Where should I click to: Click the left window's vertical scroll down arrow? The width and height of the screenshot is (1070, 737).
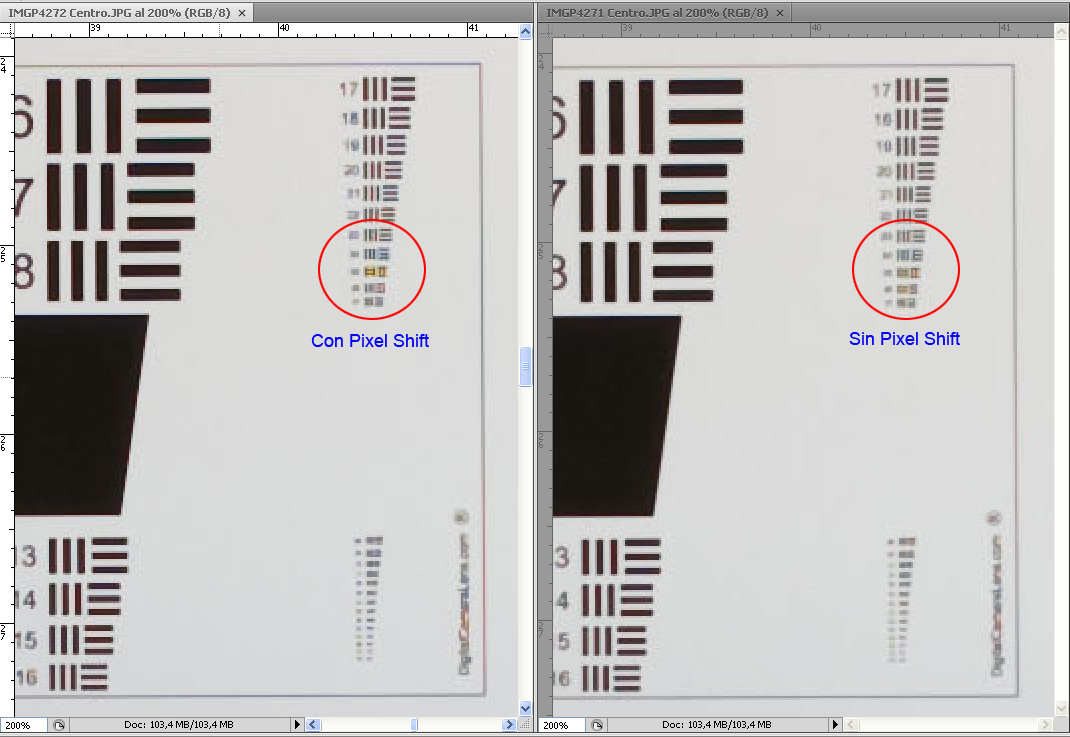pos(526,708)
